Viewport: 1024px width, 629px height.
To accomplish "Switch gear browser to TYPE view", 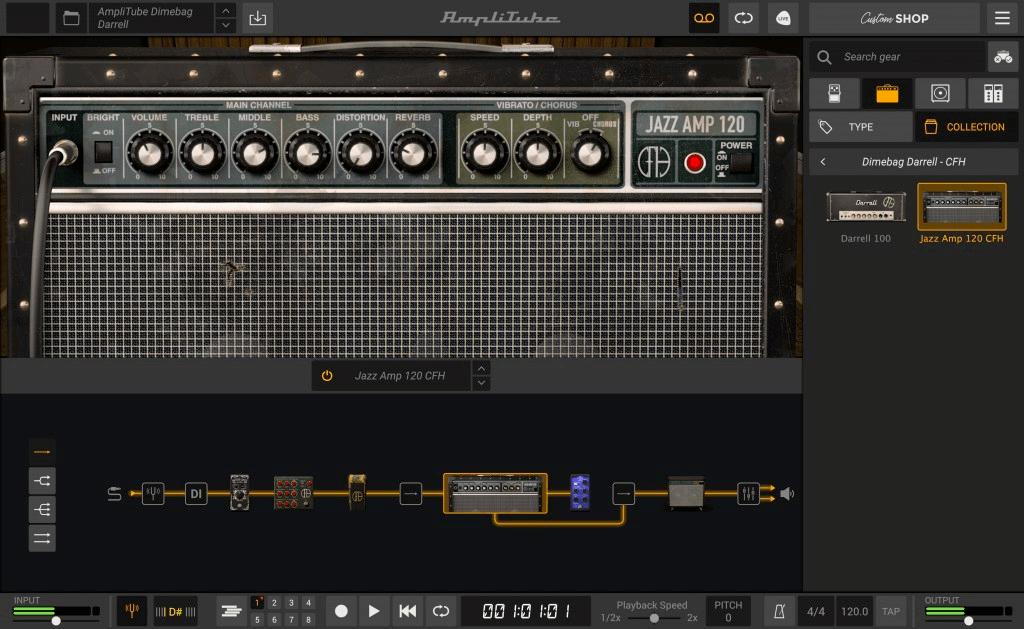I will 861,127.
